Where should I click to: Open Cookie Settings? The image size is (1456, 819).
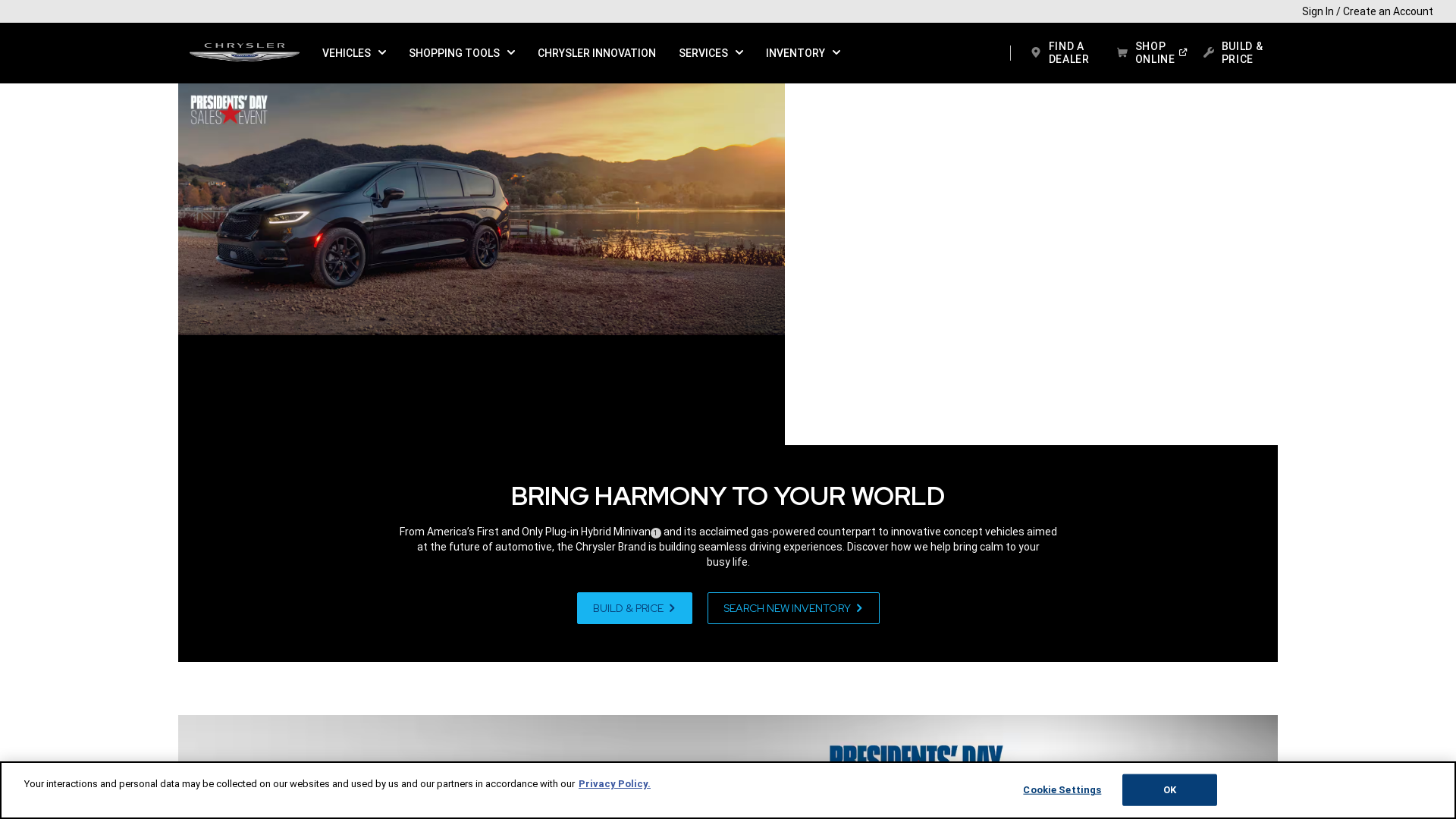click(x=1062, y=790)
